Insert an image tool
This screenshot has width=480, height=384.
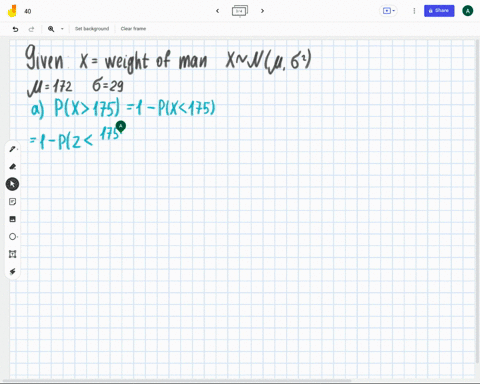(12, 219)
